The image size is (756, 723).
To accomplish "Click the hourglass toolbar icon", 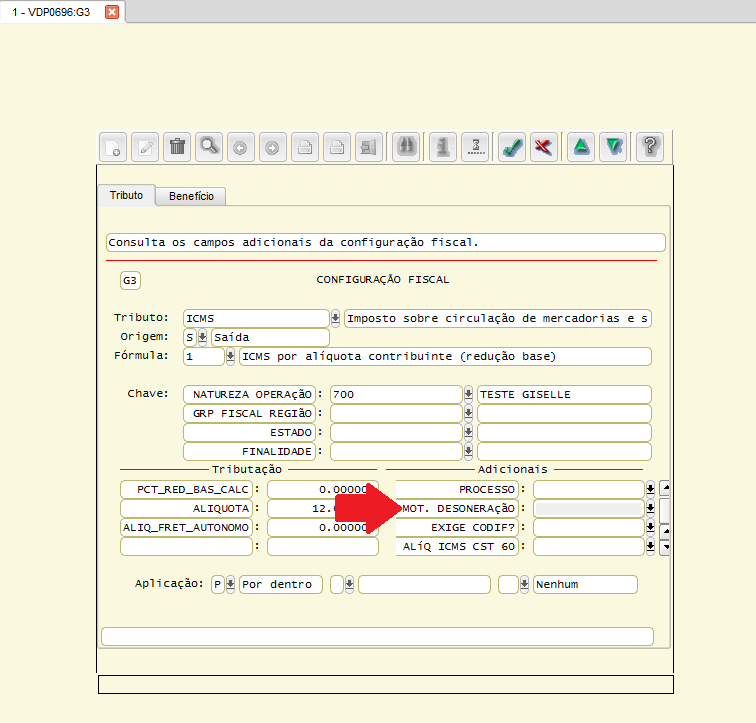I will (475, 147).
